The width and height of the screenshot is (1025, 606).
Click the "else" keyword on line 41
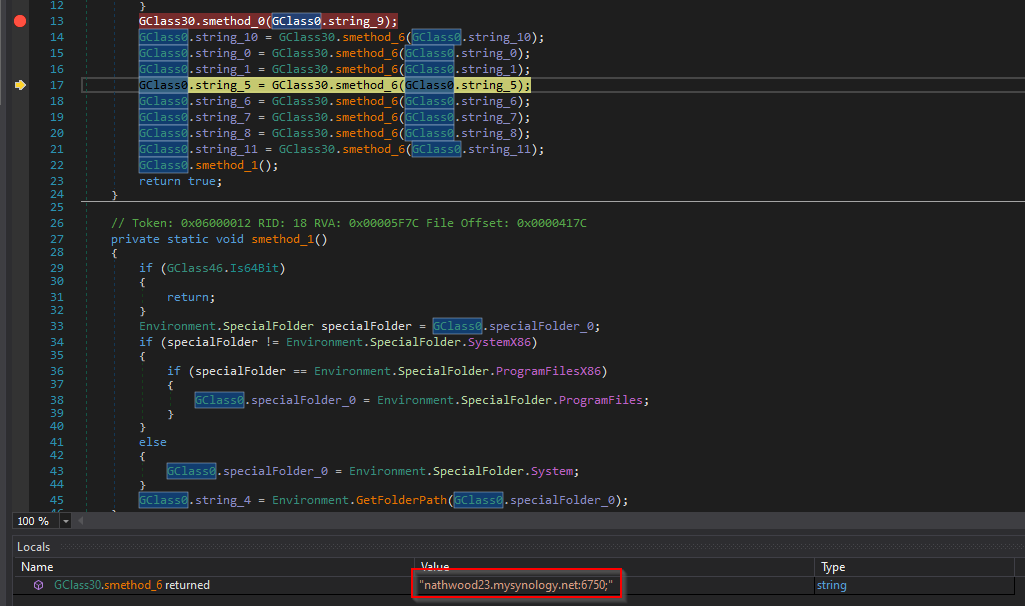point(153,442)
